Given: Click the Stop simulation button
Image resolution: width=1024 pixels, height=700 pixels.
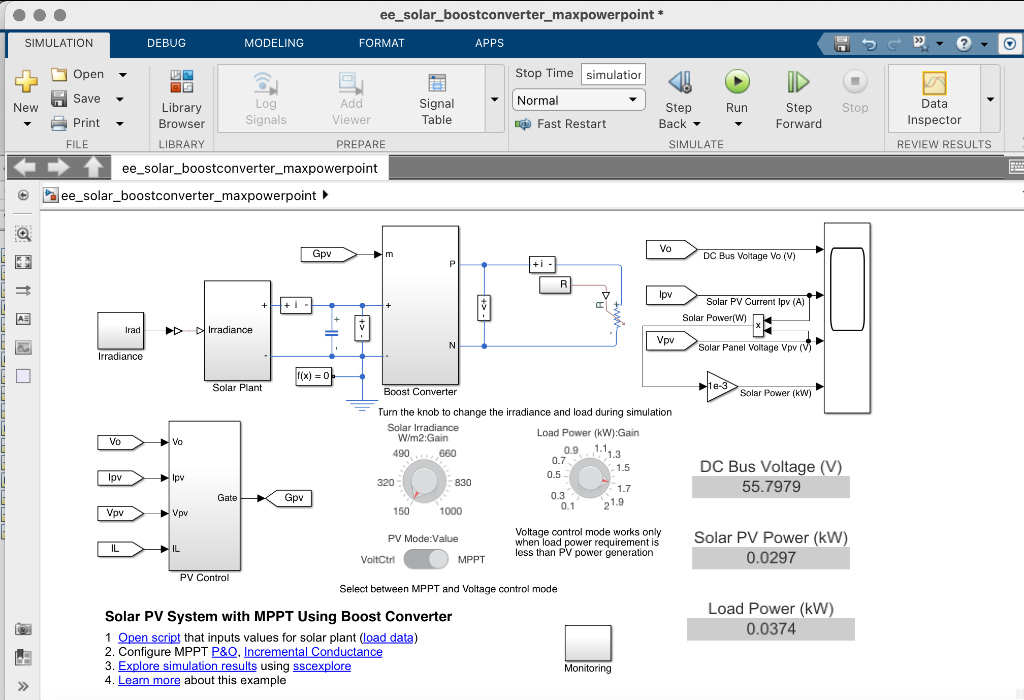Looking at the screenshot, I should click(x=855, y=91).
